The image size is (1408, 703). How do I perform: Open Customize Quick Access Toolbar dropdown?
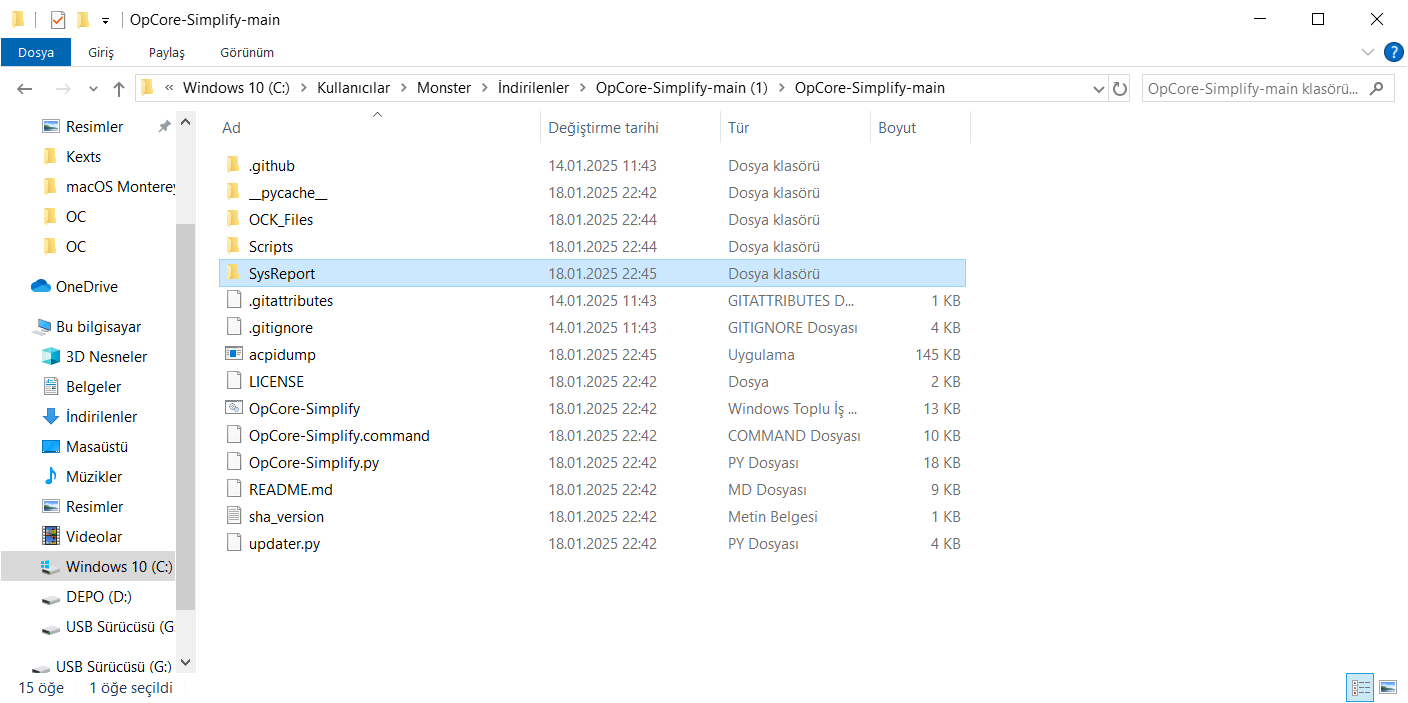pyautogui.click(x=105, y=20)
